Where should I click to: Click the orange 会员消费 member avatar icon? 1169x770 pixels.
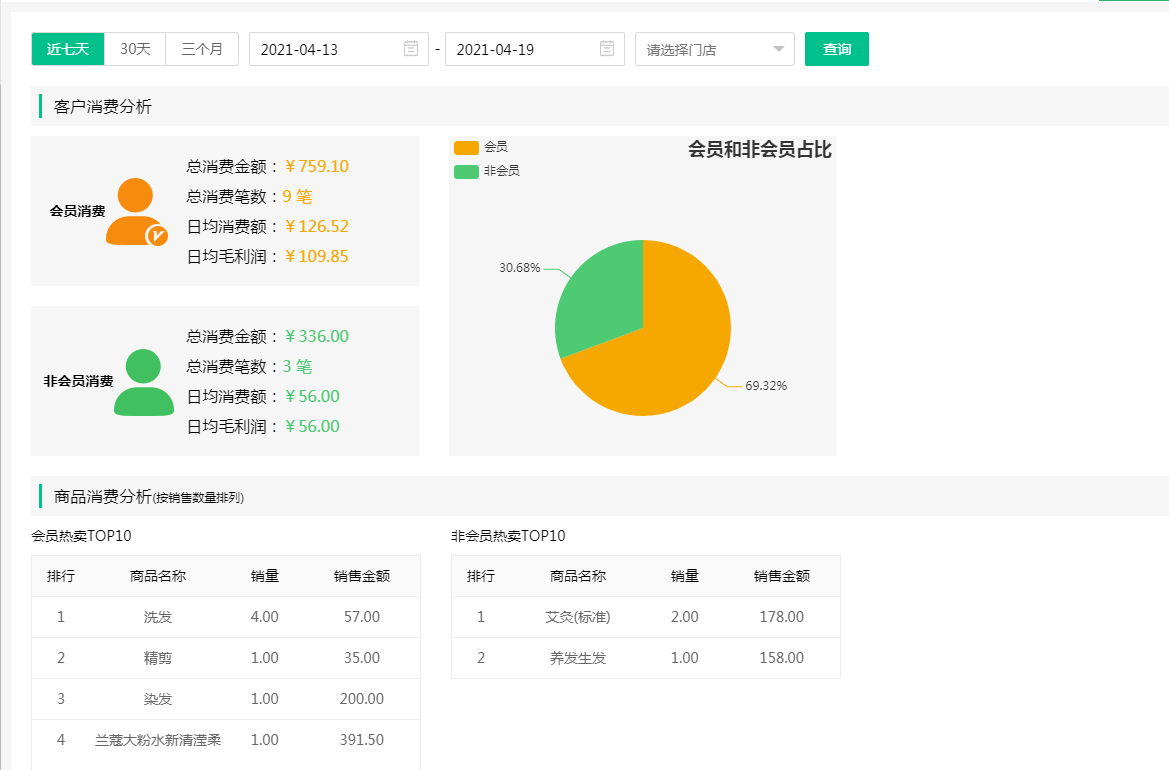pyautogui.click(x=134, y=210)
